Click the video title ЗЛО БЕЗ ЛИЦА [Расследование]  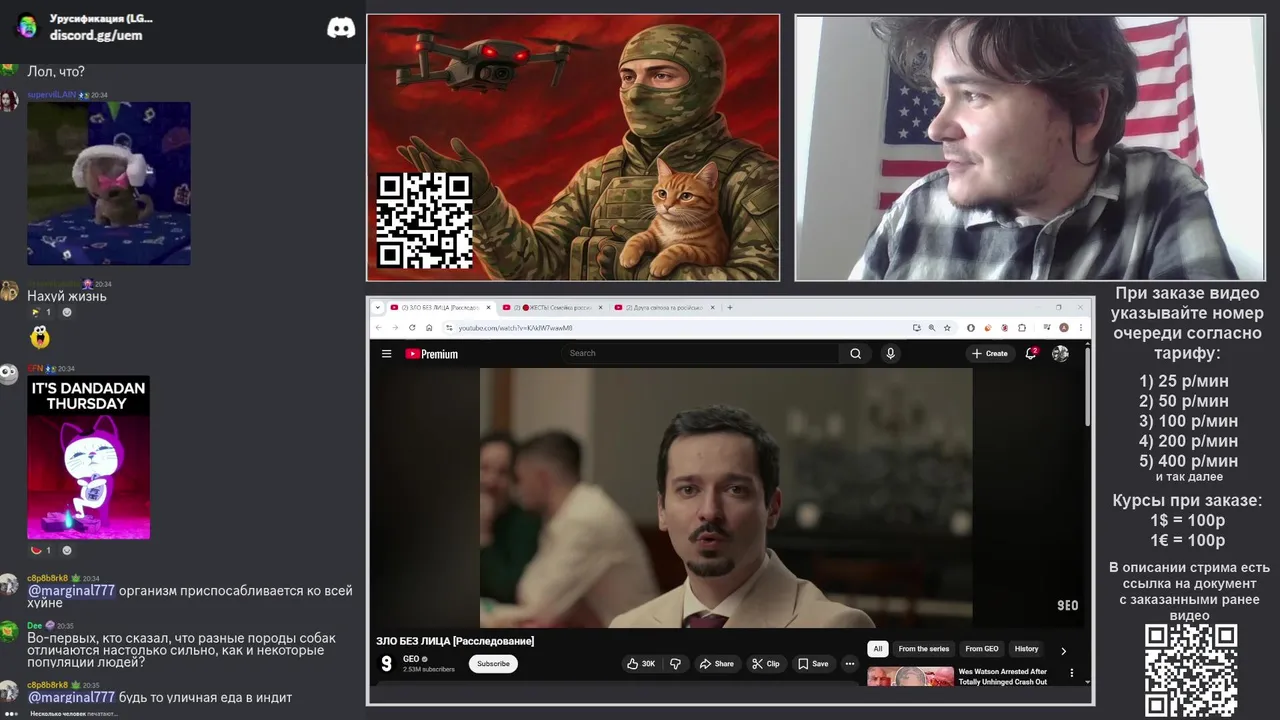pyautogui.click(x=455, y=641)
